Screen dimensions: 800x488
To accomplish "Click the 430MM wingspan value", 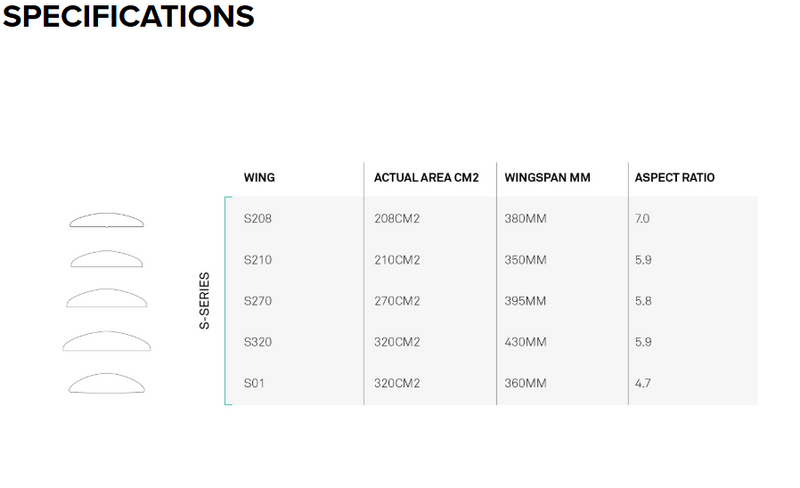I will (526, 342).
